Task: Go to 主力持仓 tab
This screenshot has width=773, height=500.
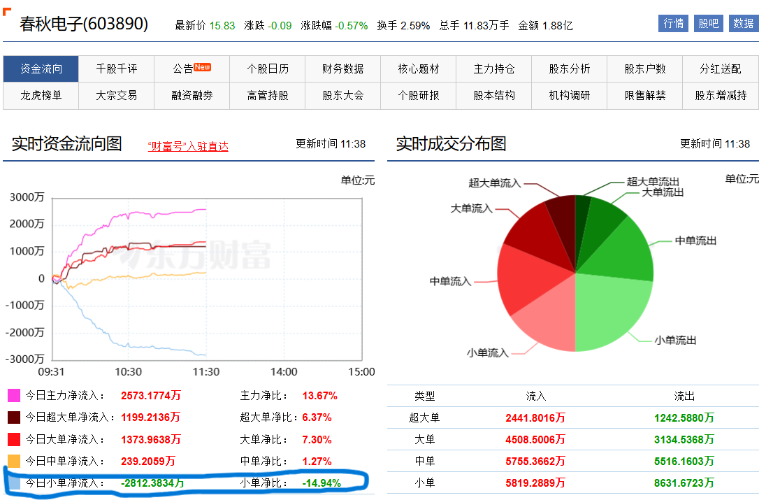Action: coord(494,69)
